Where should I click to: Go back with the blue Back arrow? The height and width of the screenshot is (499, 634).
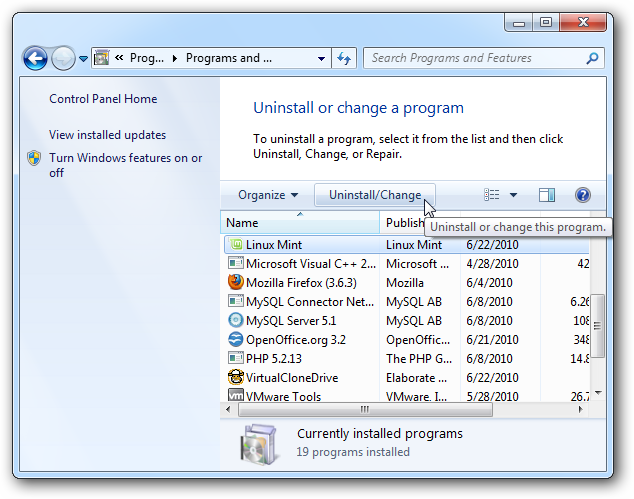[x=35, y=59]
